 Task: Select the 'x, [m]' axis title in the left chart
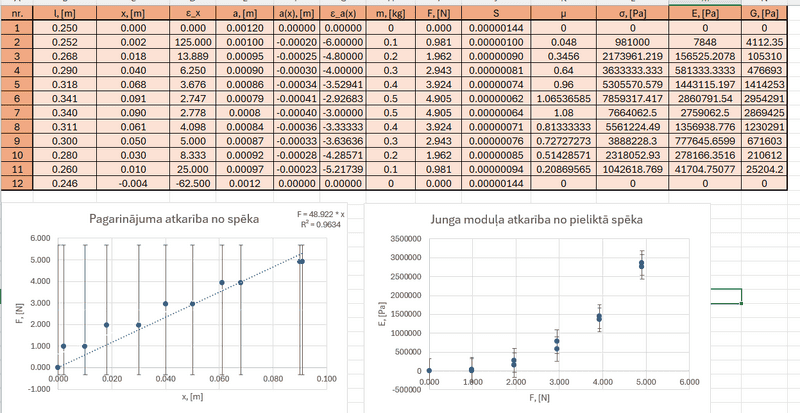(192, 397)
